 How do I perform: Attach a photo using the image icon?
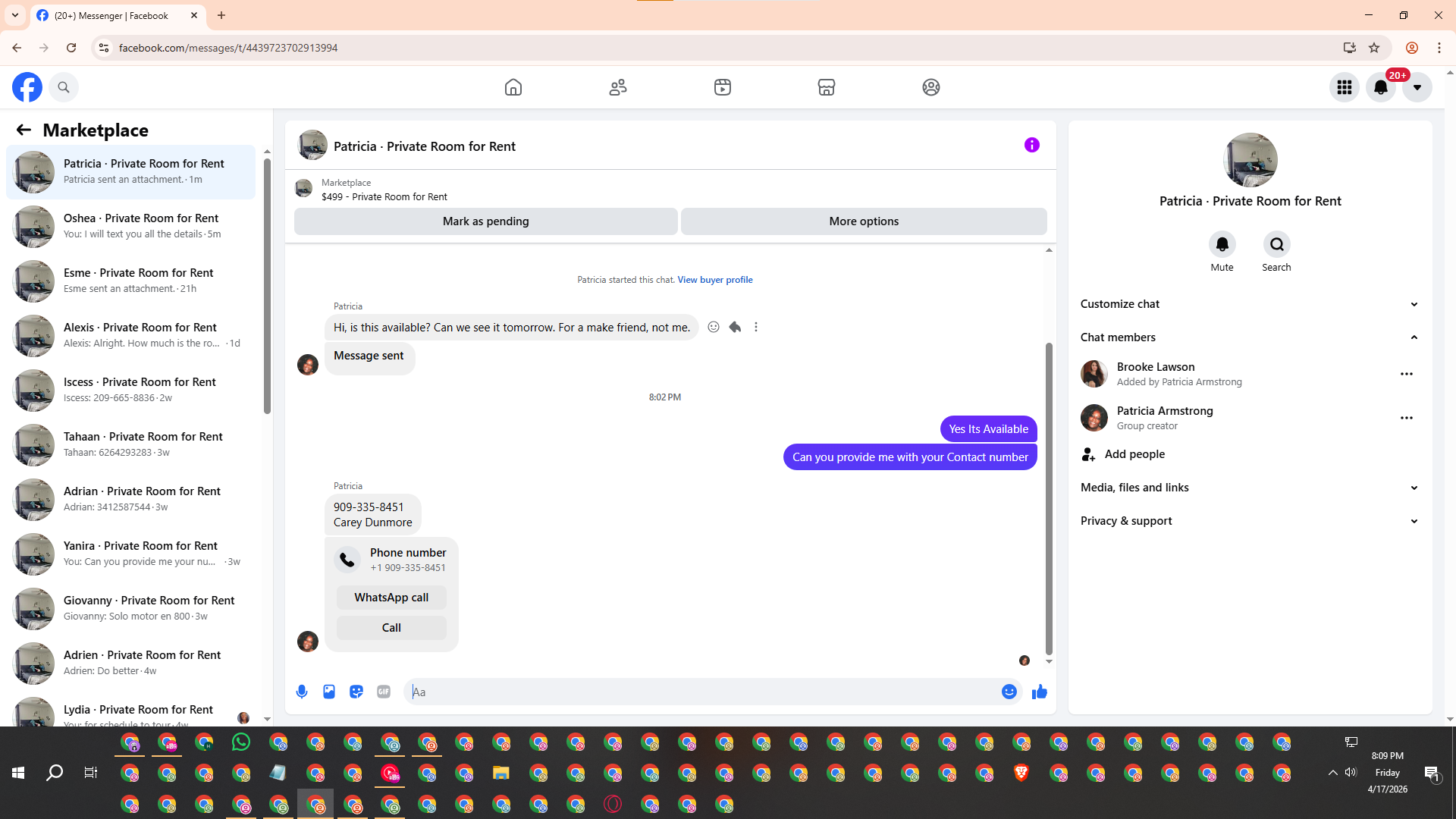pos(329,692)
